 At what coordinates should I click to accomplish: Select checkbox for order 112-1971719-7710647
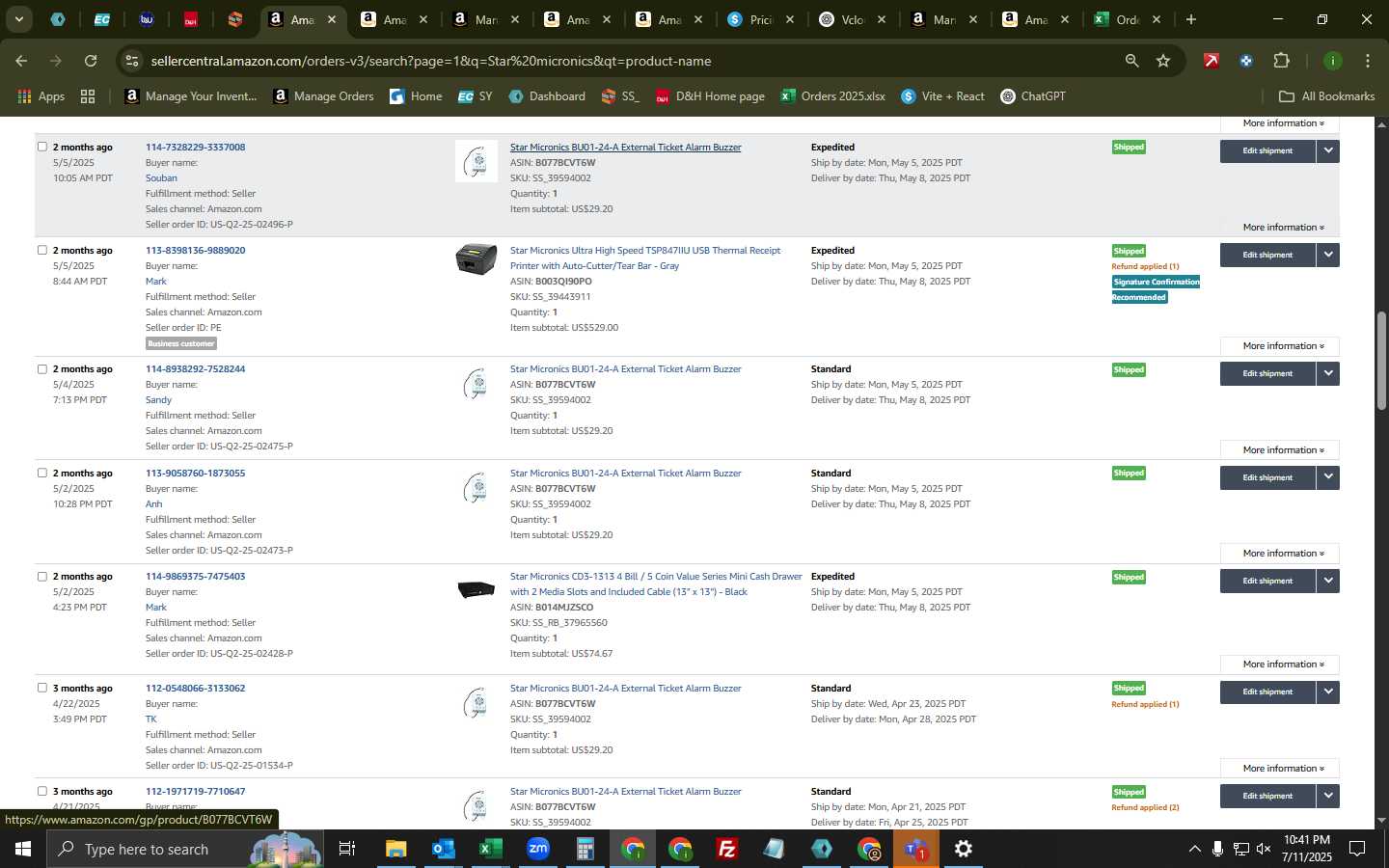[x=41, y=791]
